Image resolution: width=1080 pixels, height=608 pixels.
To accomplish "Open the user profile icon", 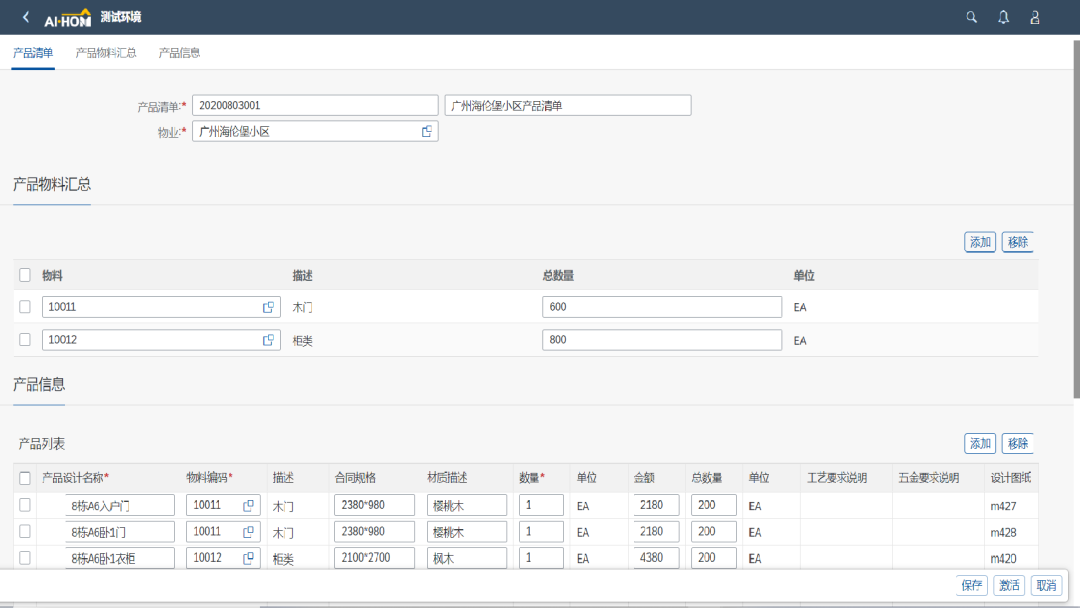I will click(1035, 17).
